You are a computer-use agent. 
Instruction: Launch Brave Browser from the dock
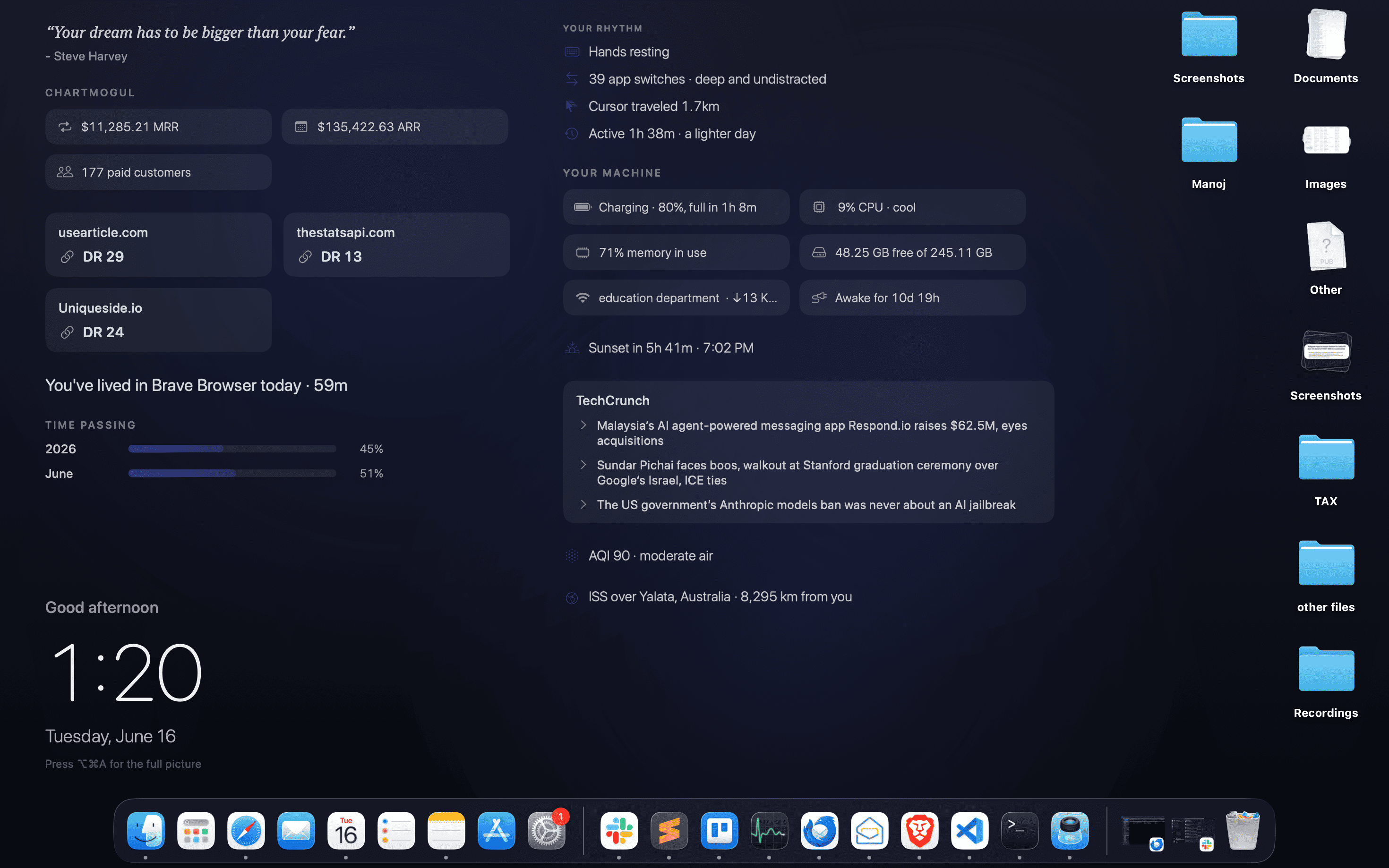click(919, 831)
